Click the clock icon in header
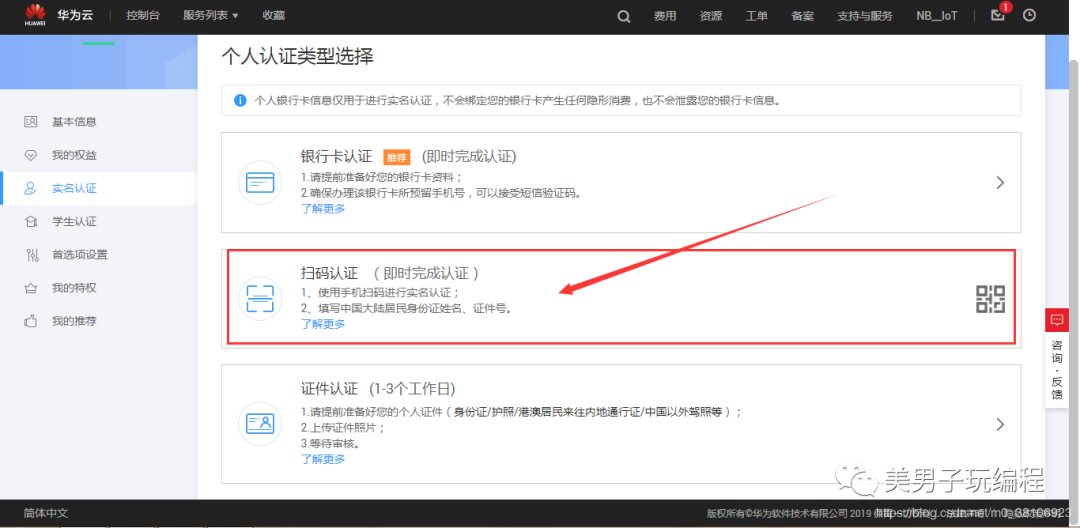Viewport: 1080px width, 528px height. point(1029,15)
